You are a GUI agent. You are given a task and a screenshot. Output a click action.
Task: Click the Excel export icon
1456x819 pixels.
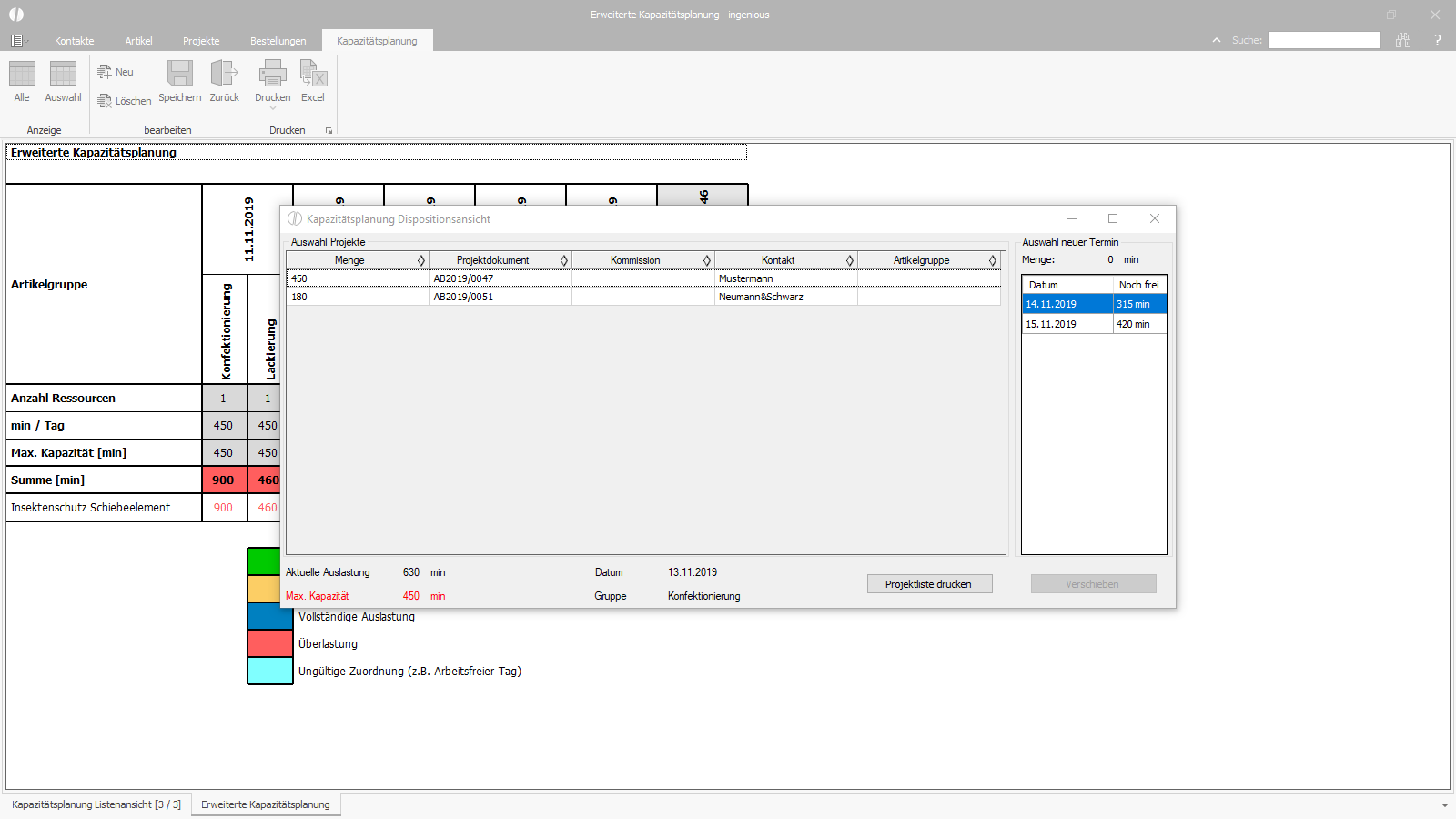(313, 73)
